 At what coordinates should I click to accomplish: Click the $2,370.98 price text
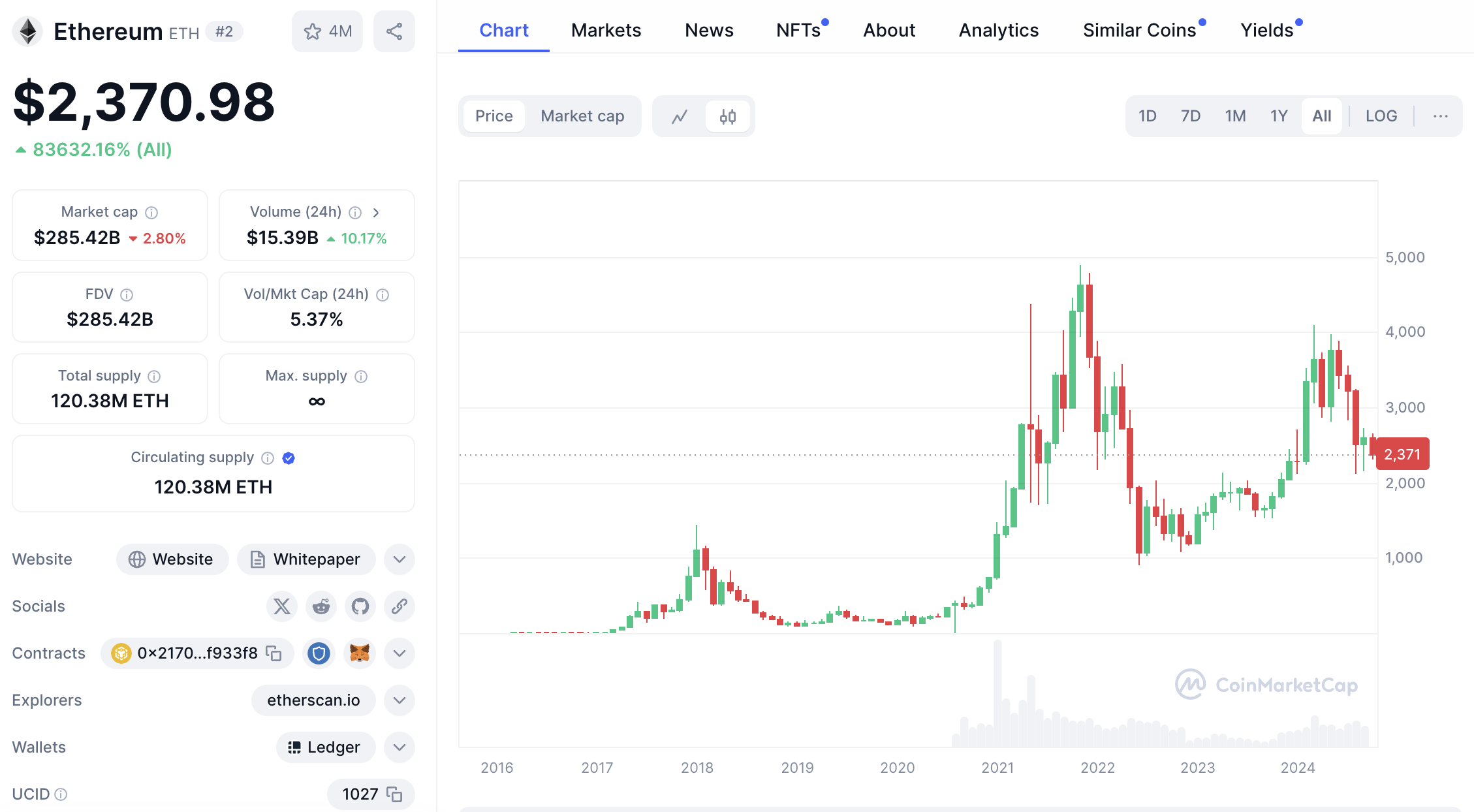(x=144, y=102)
